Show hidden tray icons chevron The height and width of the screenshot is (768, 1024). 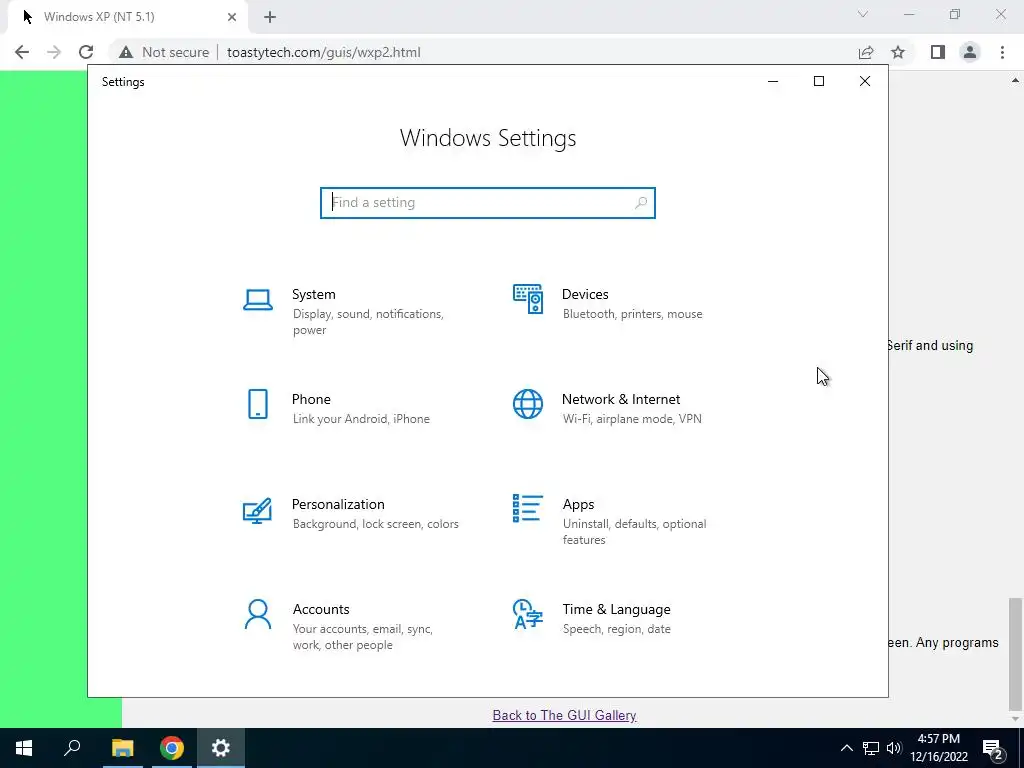[846, 748]
